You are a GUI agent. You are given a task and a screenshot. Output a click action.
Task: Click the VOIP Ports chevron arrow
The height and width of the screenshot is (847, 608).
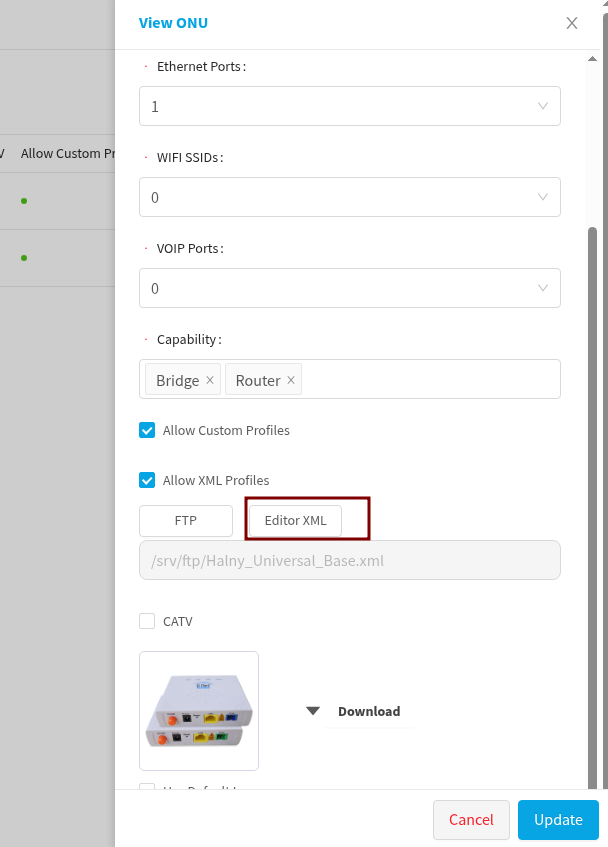tap(543, 288)
